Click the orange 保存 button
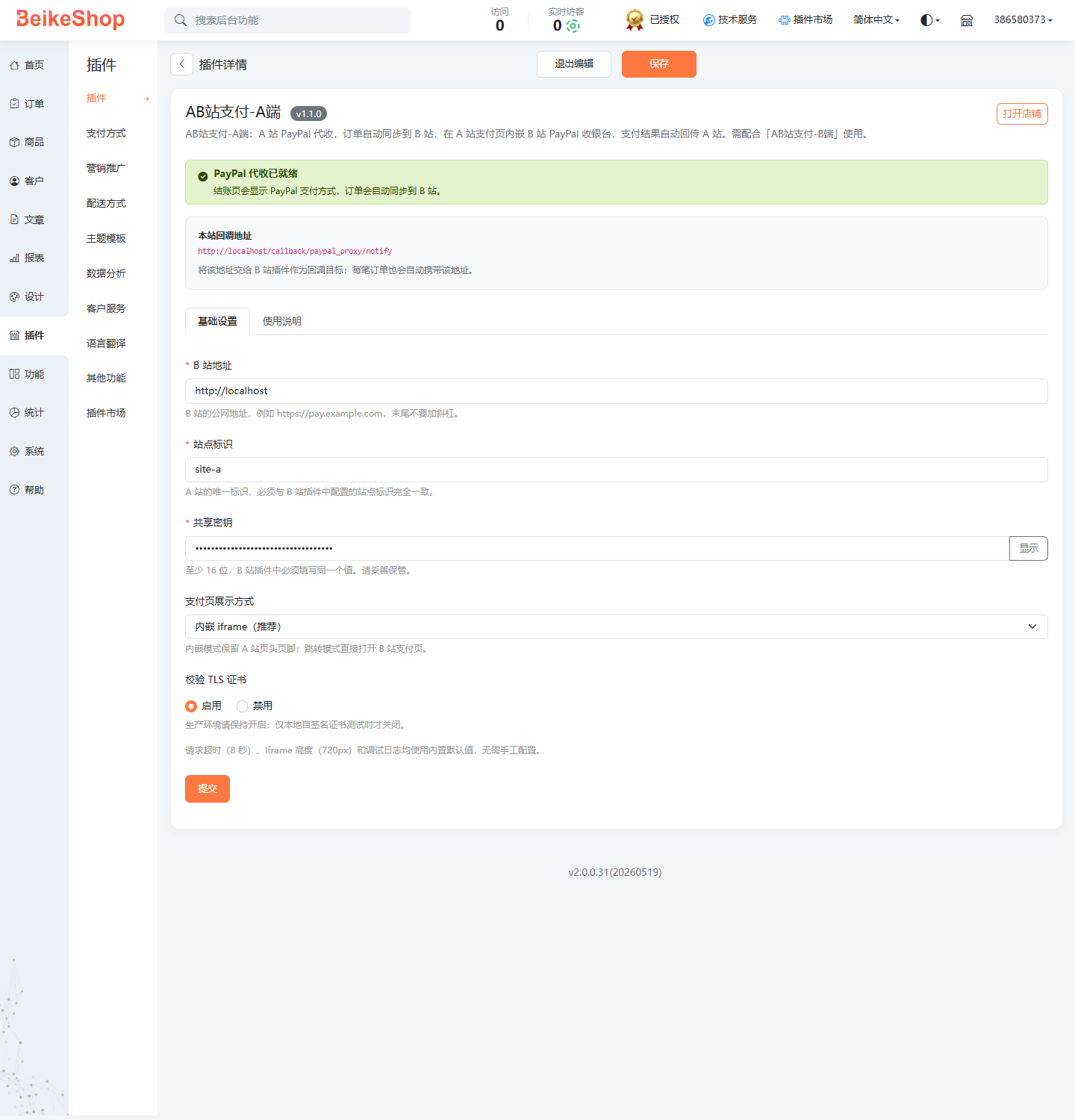 click(x=659, y=64)
